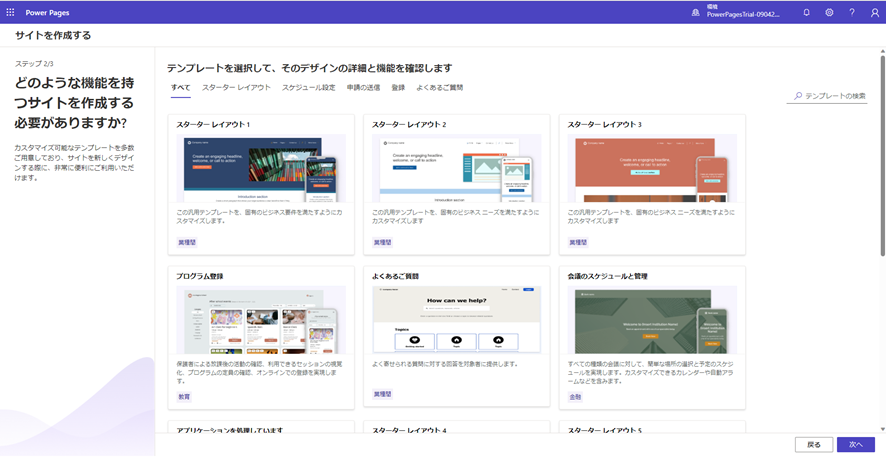Open the help question mark
Screen dimensions: 886x457
(852, 12)
